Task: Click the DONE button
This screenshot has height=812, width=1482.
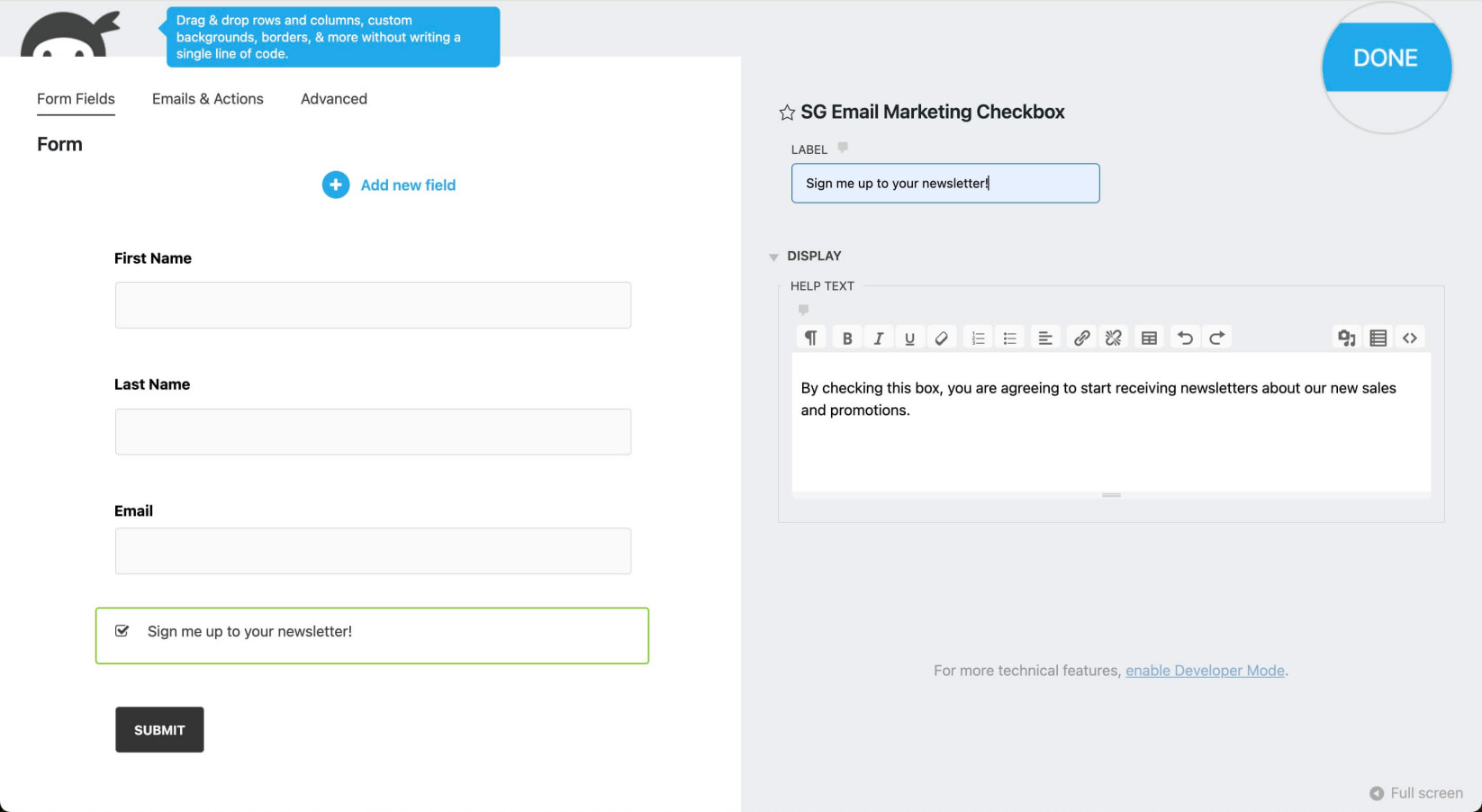Action: coord(1386,58)
